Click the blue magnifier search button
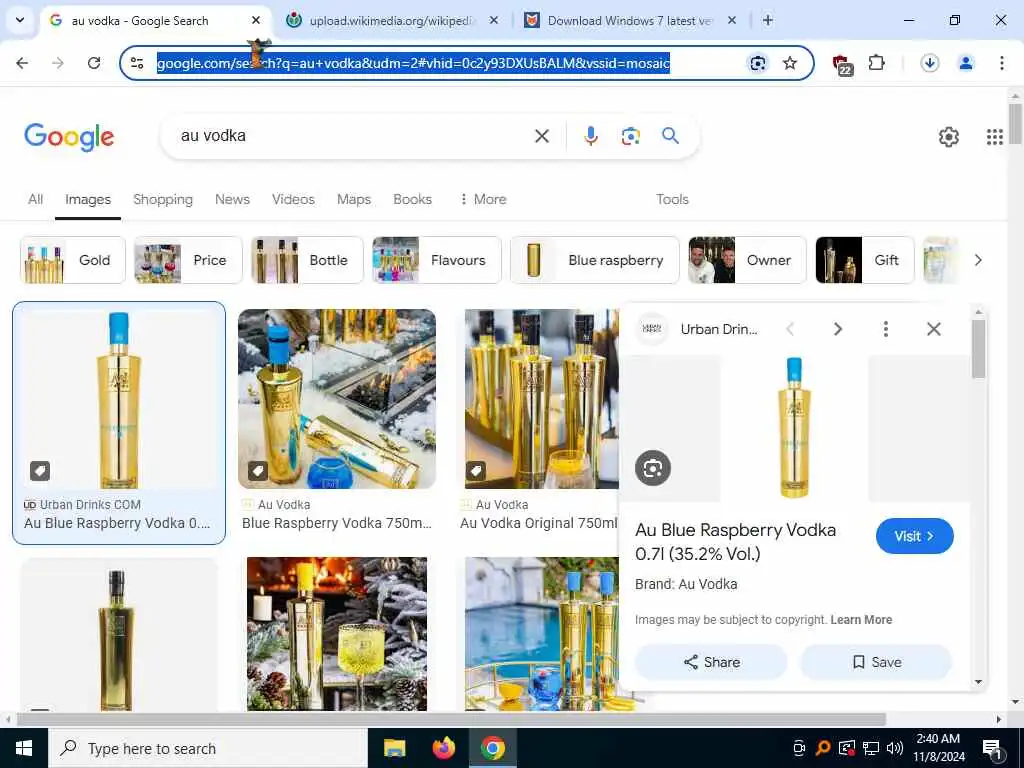Screen dimensions: 1024x768 670,136
